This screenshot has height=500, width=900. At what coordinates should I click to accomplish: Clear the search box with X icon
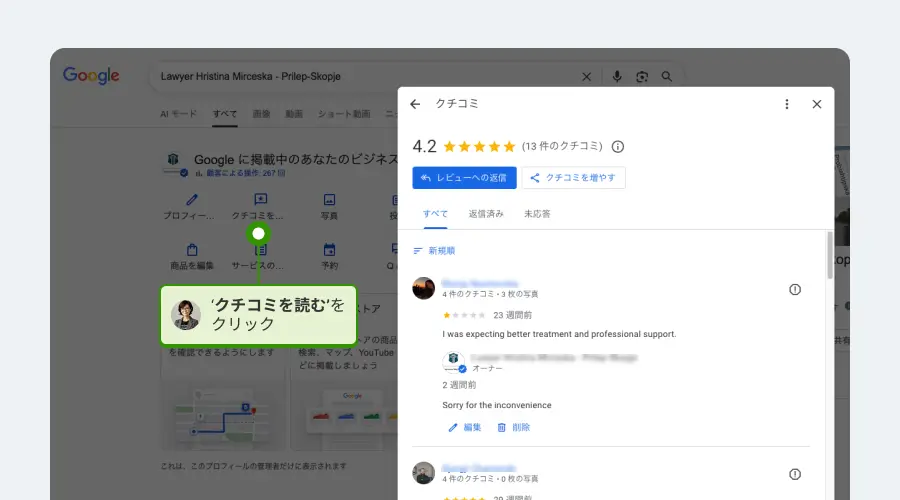tap(587, 77)
